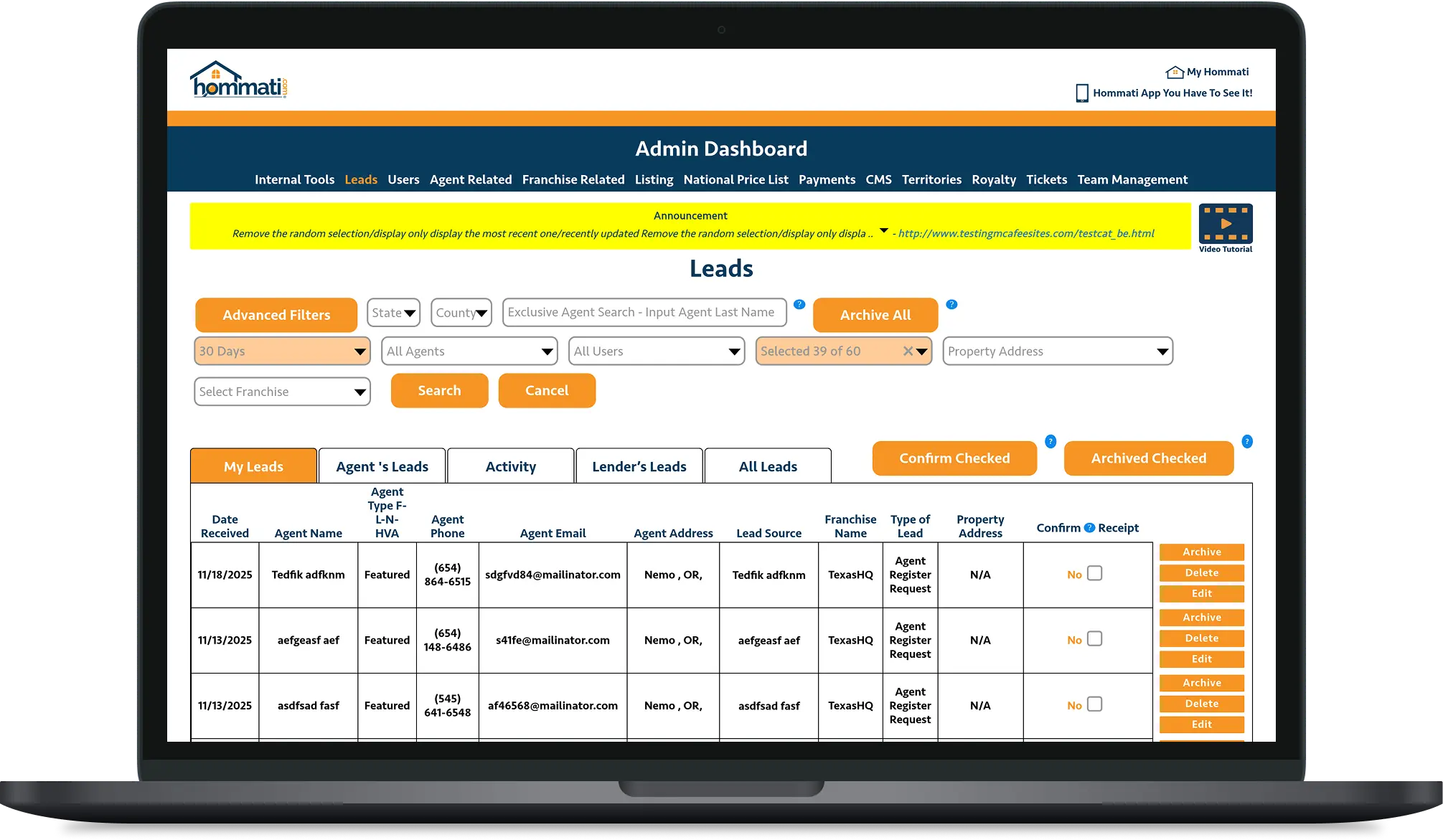This screenshot has width=1443, height=840.
Task: Switch to the Agent's Leads tab
Action: tap(382, 466)
